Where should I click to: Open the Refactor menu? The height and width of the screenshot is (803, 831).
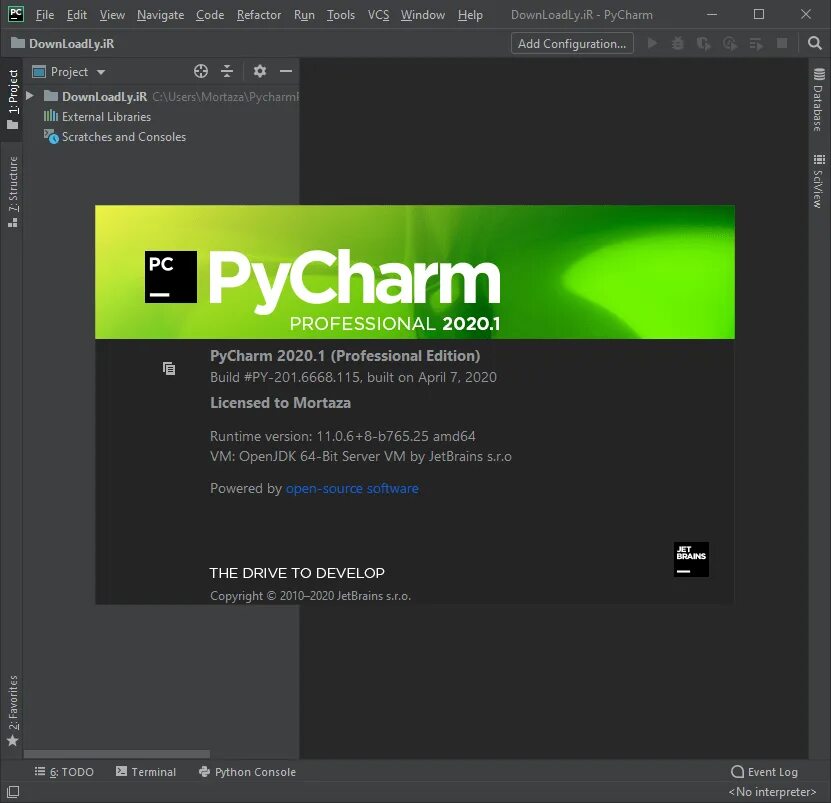tap(259, 15)
